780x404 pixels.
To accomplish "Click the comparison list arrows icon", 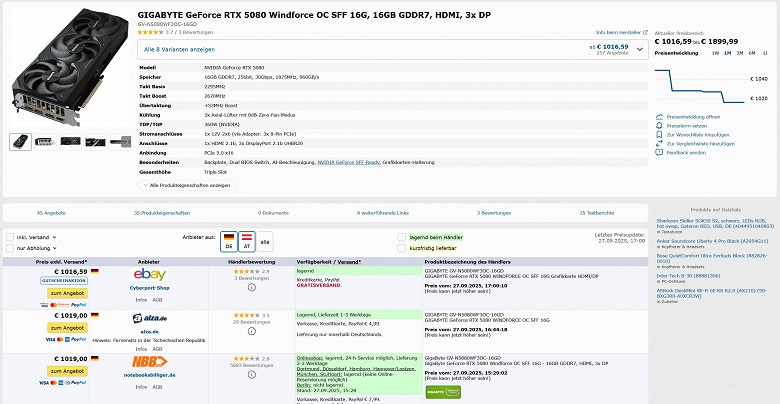I will point(660,144).
